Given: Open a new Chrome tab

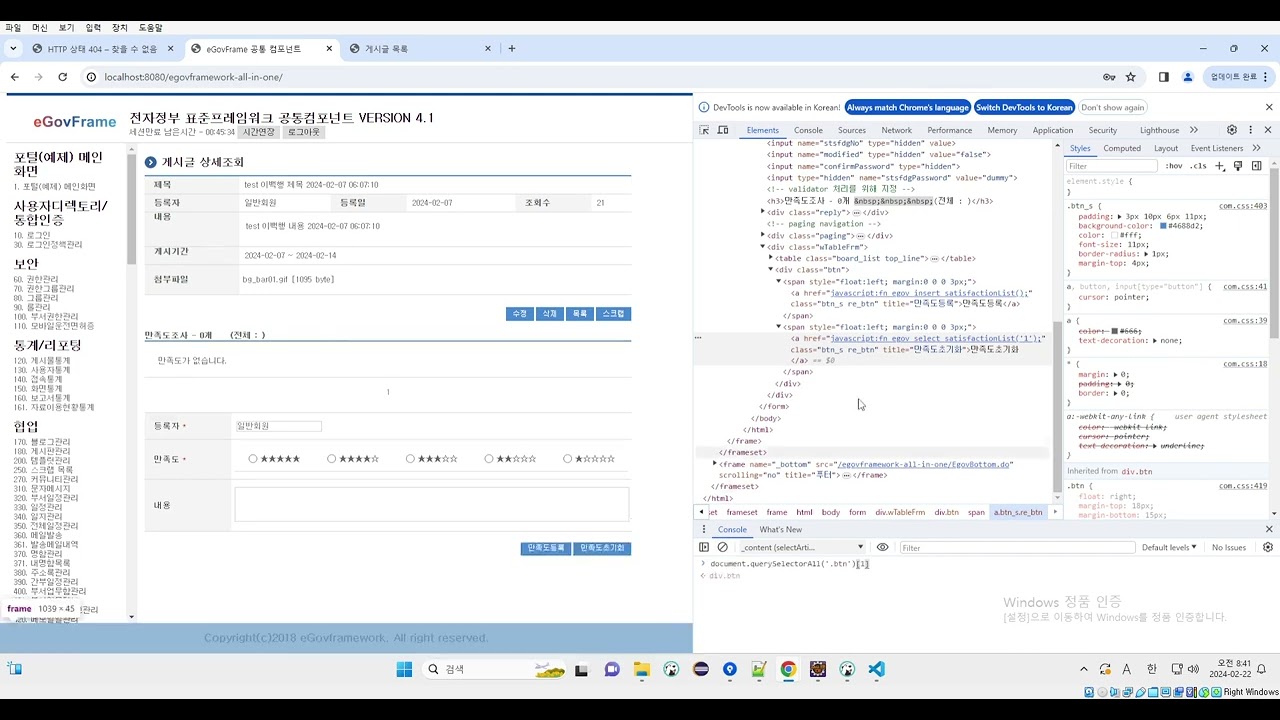Looking at the screenshot, I should [x=512, y=48].
